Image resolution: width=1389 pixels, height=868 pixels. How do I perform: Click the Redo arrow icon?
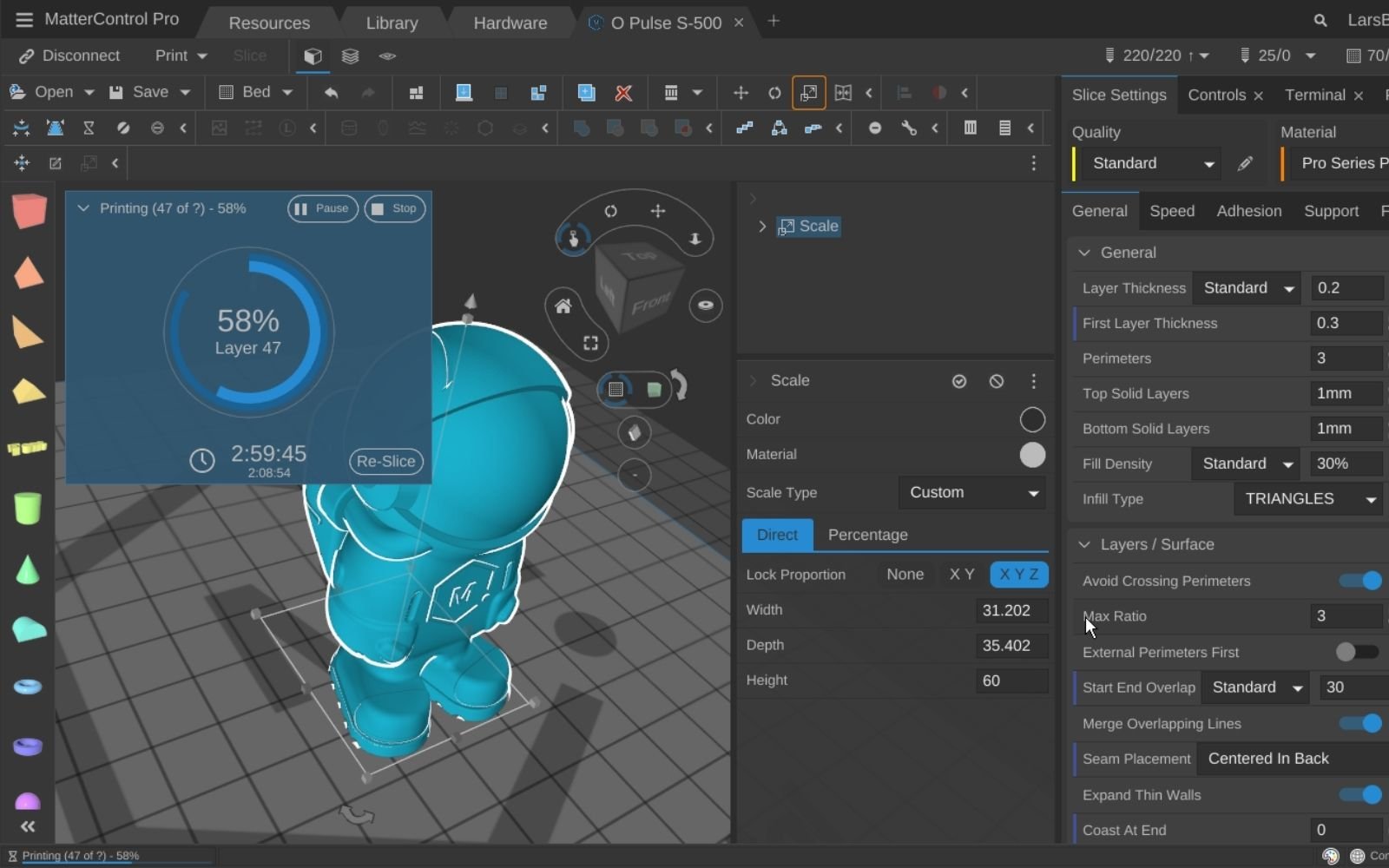click(x=367, y=93)
